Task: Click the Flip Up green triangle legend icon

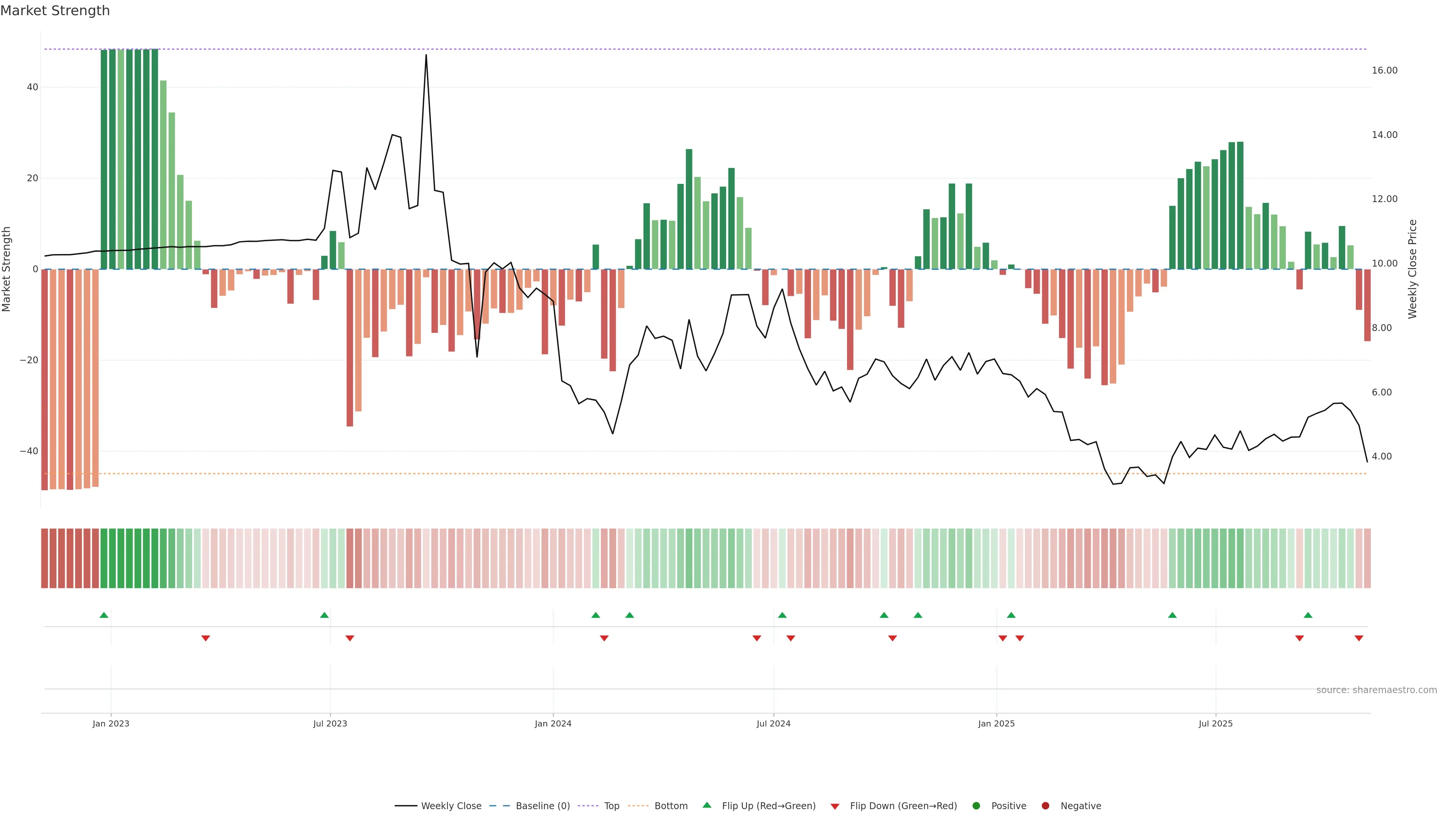Action: click(x=706, y=805)
